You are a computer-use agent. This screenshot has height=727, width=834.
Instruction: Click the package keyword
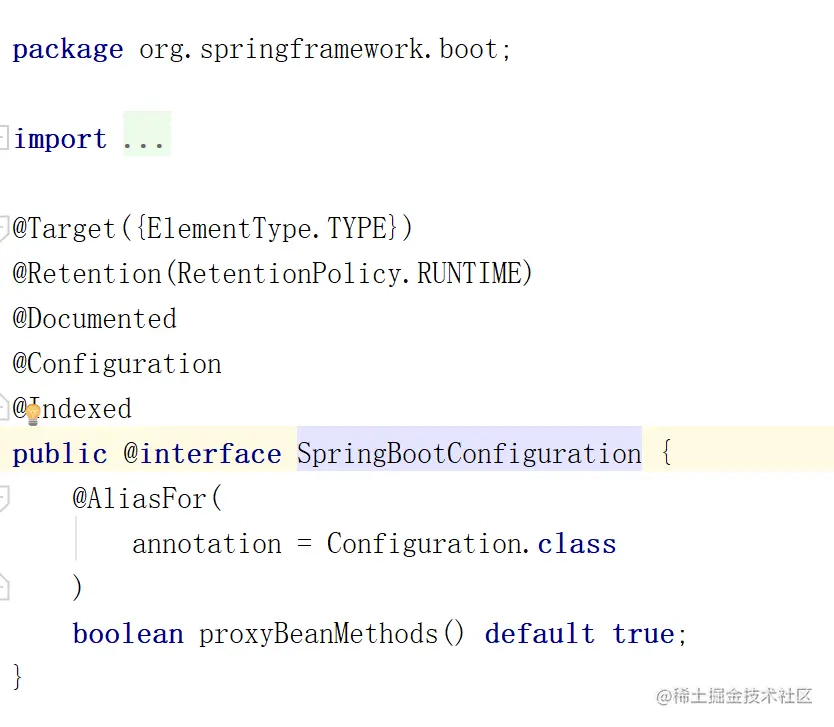click(68, 50)
